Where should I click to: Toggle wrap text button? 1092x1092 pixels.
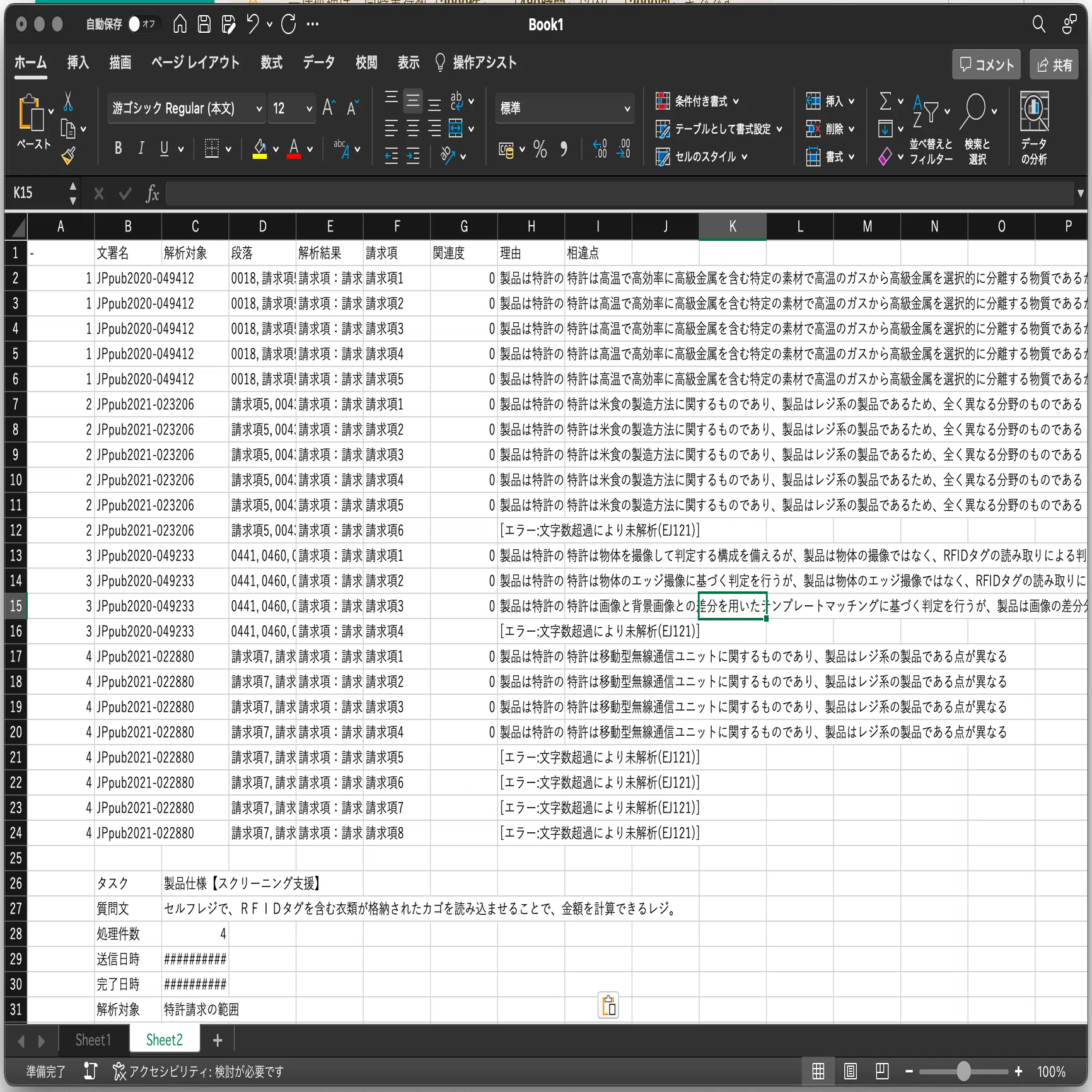point(456,101)
